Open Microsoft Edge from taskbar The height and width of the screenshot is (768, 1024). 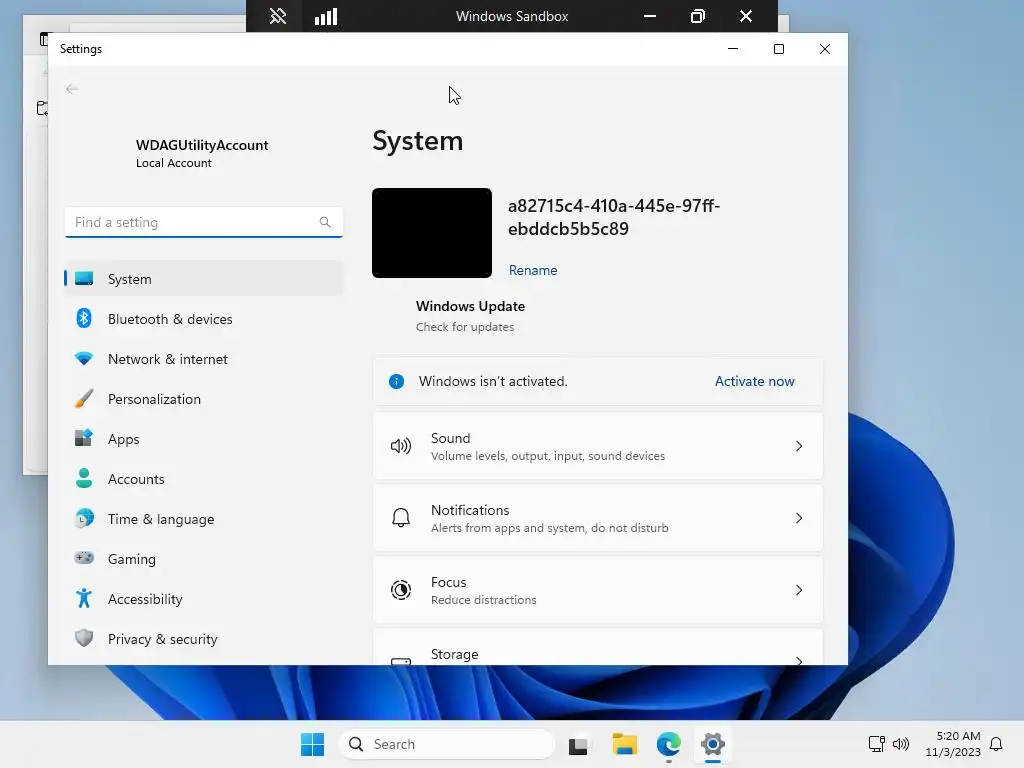[x=669, y=744]
